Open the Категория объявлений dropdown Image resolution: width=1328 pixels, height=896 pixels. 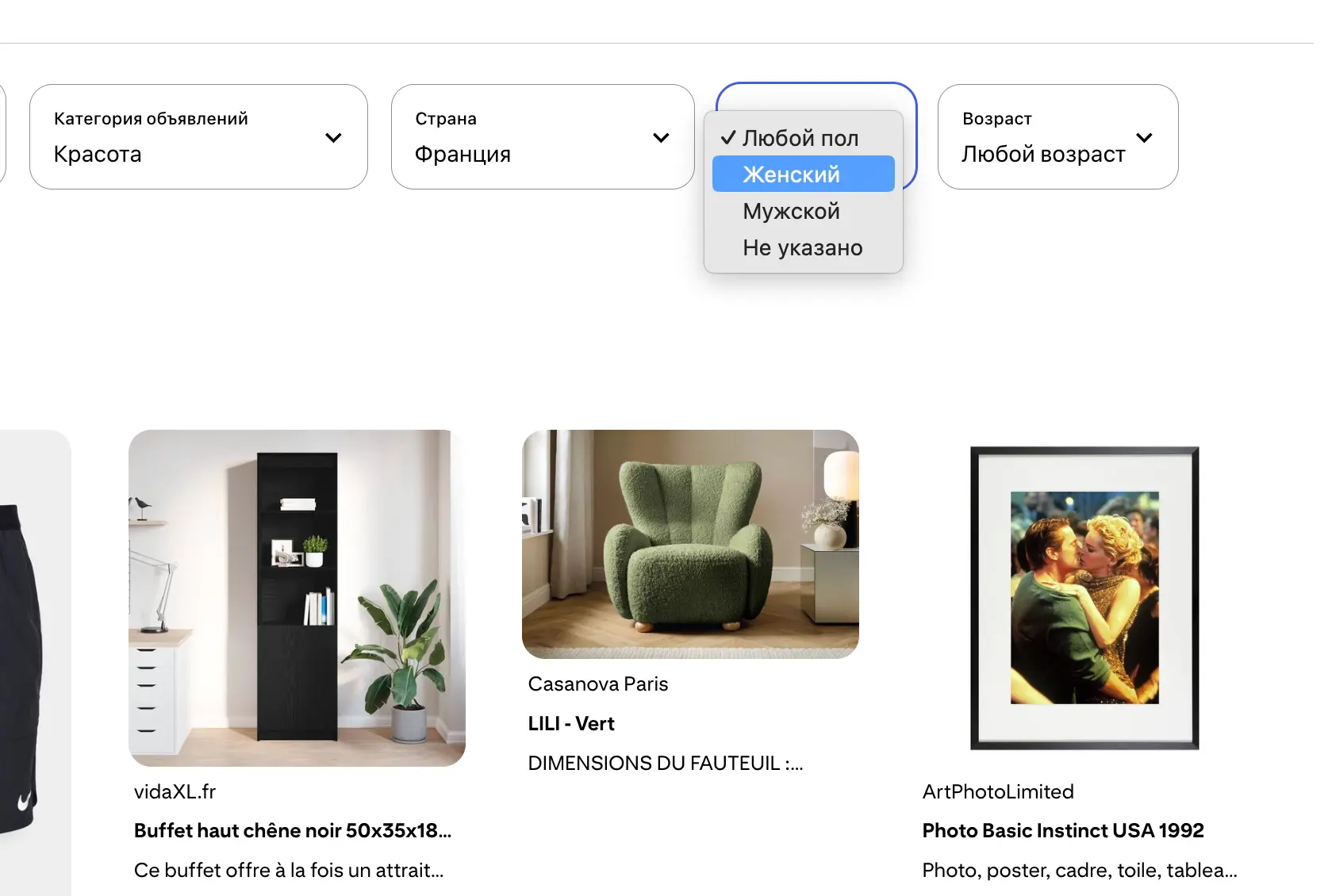pos(198,136)
